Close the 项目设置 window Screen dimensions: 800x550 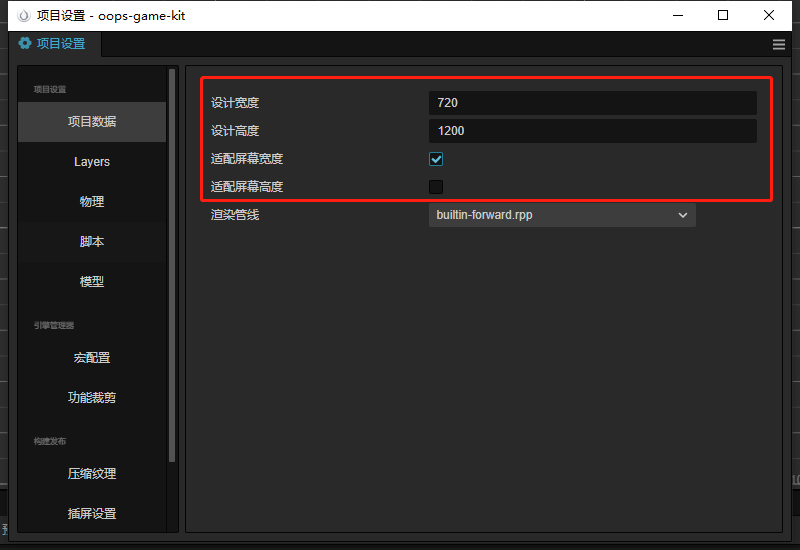(x=769, y=15)
